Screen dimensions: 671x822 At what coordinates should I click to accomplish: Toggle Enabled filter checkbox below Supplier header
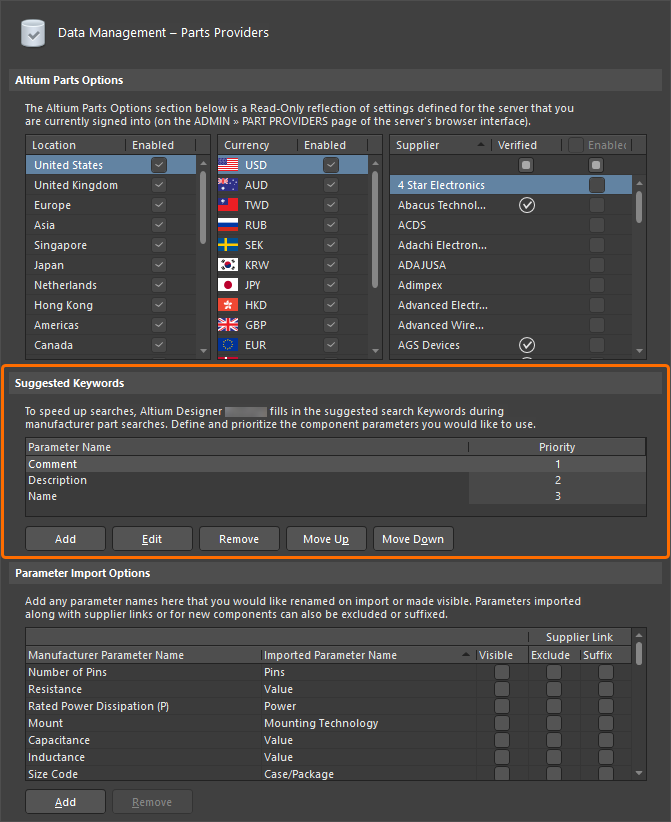596,165
